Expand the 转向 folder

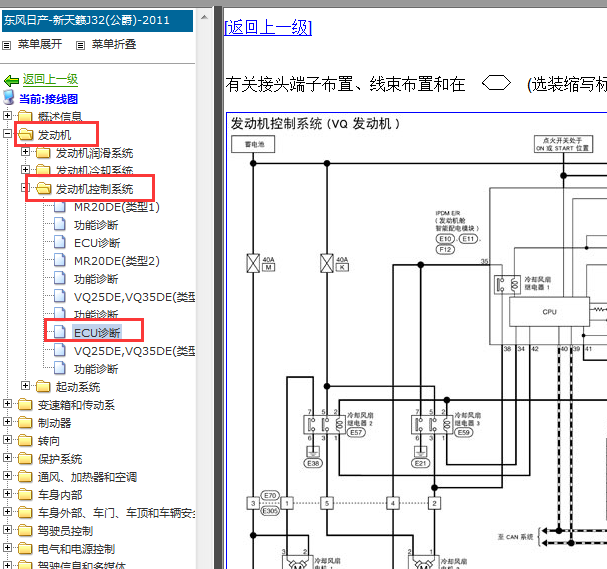pos(7,439)
